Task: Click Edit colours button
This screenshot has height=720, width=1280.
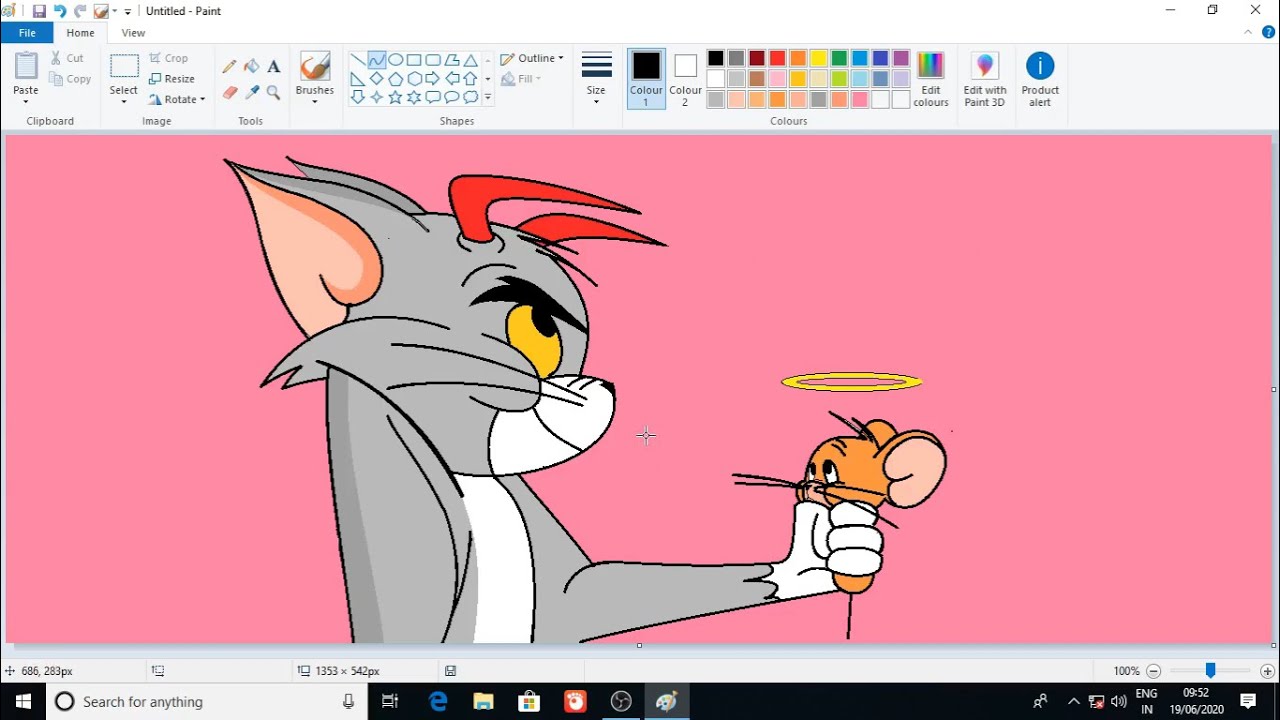Action: point(931,79)
